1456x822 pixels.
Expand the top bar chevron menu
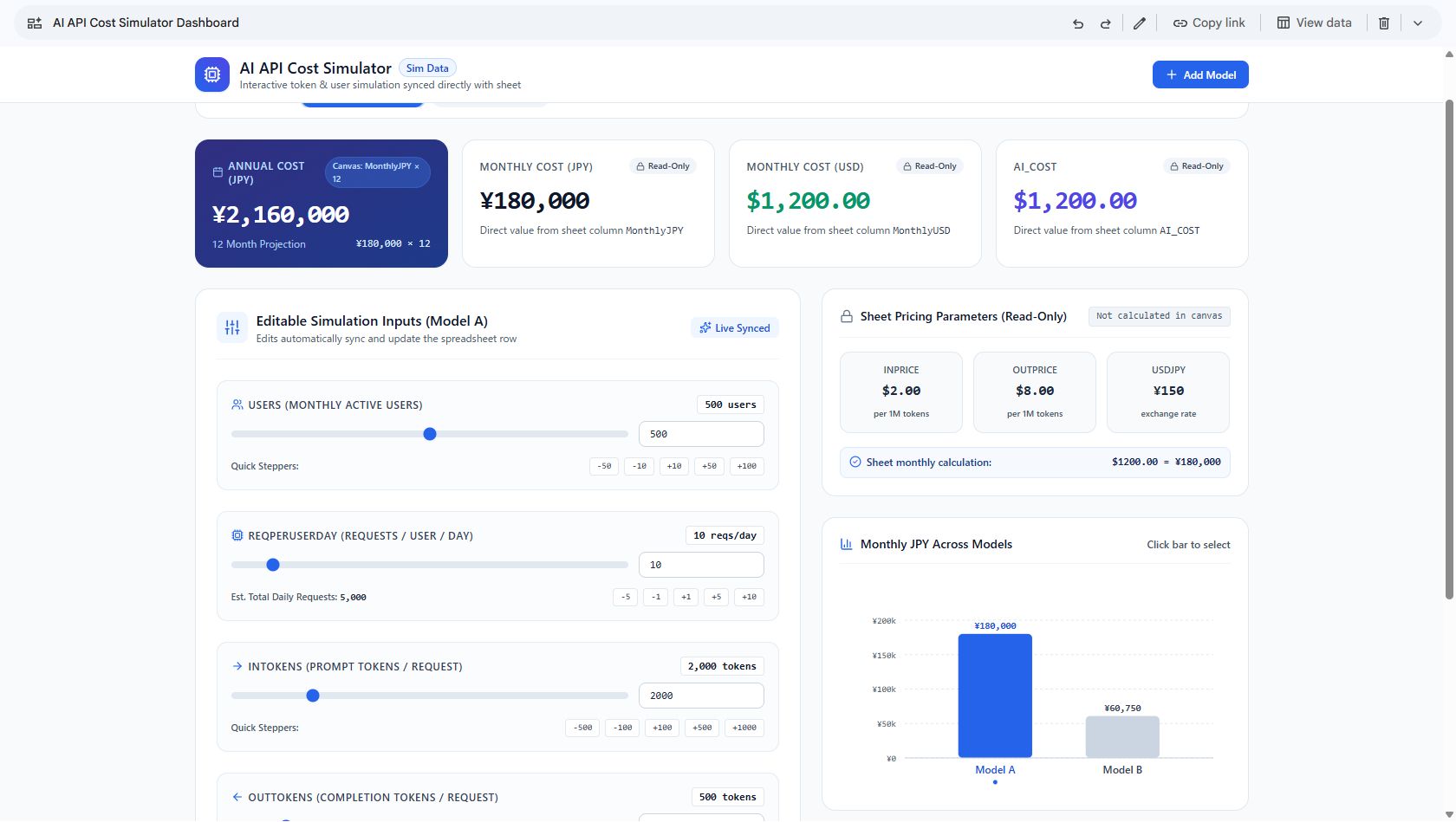coord(1418,23)
